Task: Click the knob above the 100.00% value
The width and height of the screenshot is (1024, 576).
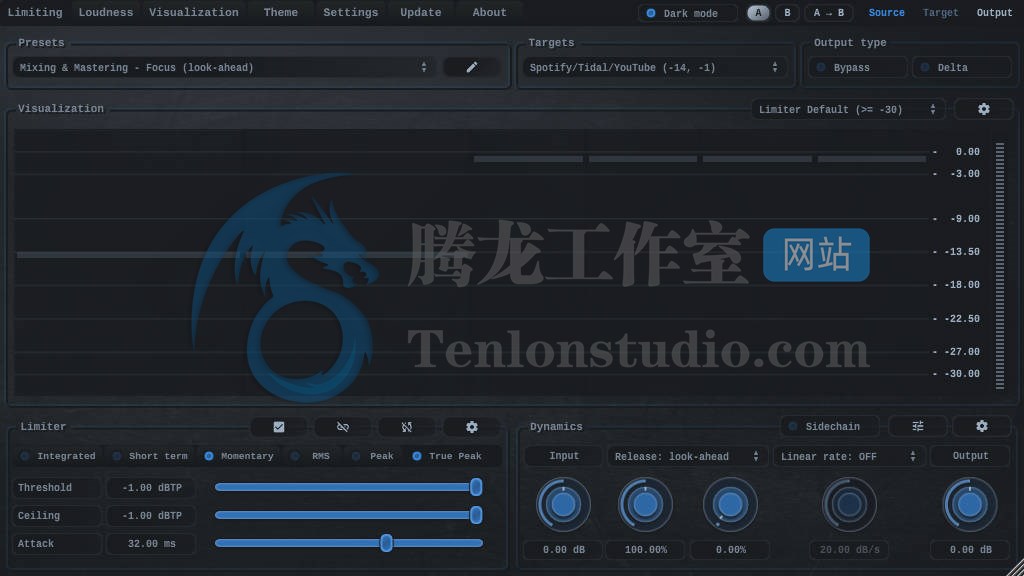Action: point(645,504)
